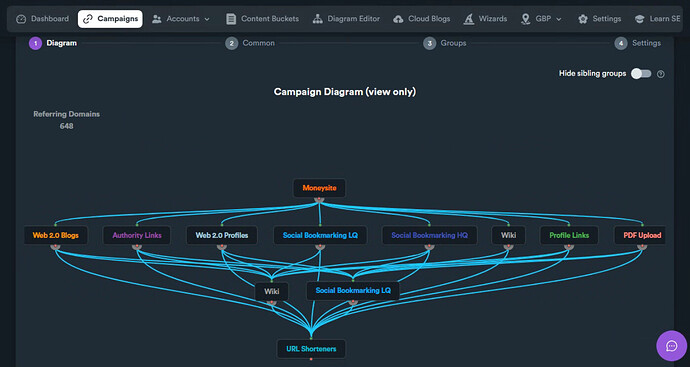This screenshot has height=367, width=690.
Task: Open the Dashboard menu item
Action: coord(43,19)
